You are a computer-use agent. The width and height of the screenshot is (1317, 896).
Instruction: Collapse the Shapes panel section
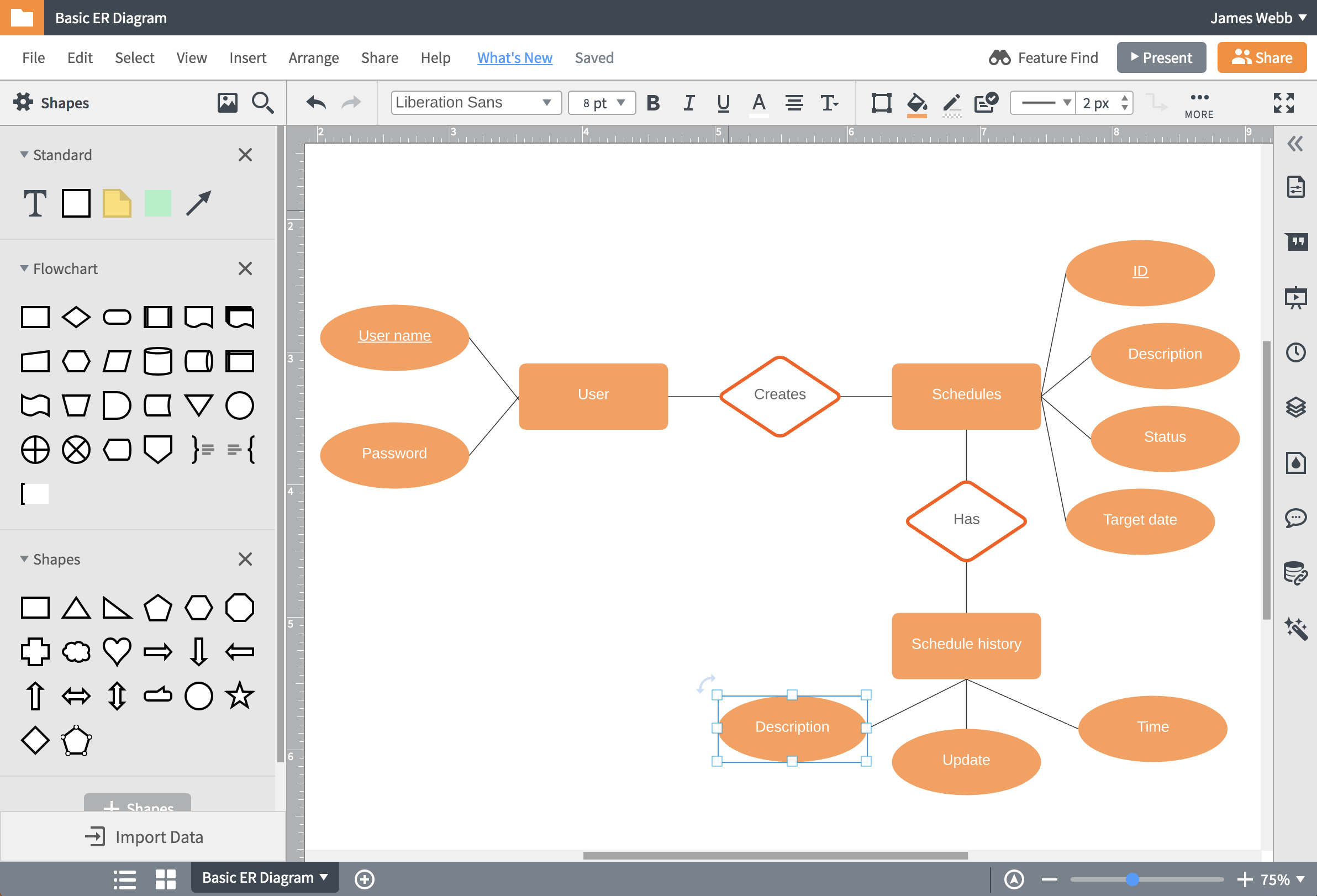(x=22, y=558)
